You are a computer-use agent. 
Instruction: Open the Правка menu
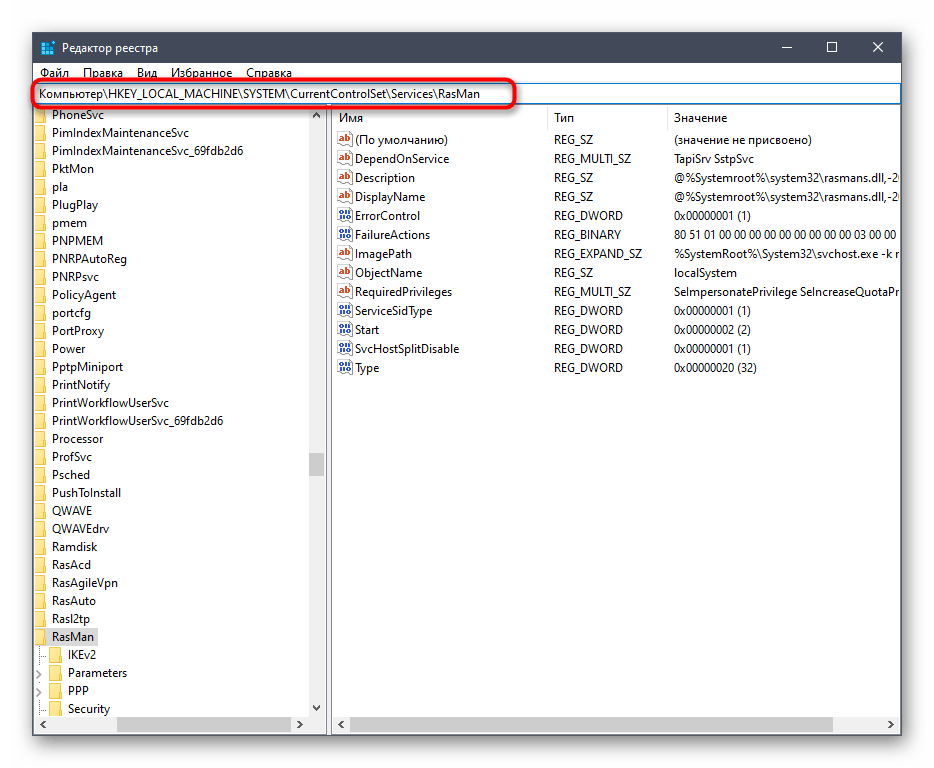click(103, 73)
